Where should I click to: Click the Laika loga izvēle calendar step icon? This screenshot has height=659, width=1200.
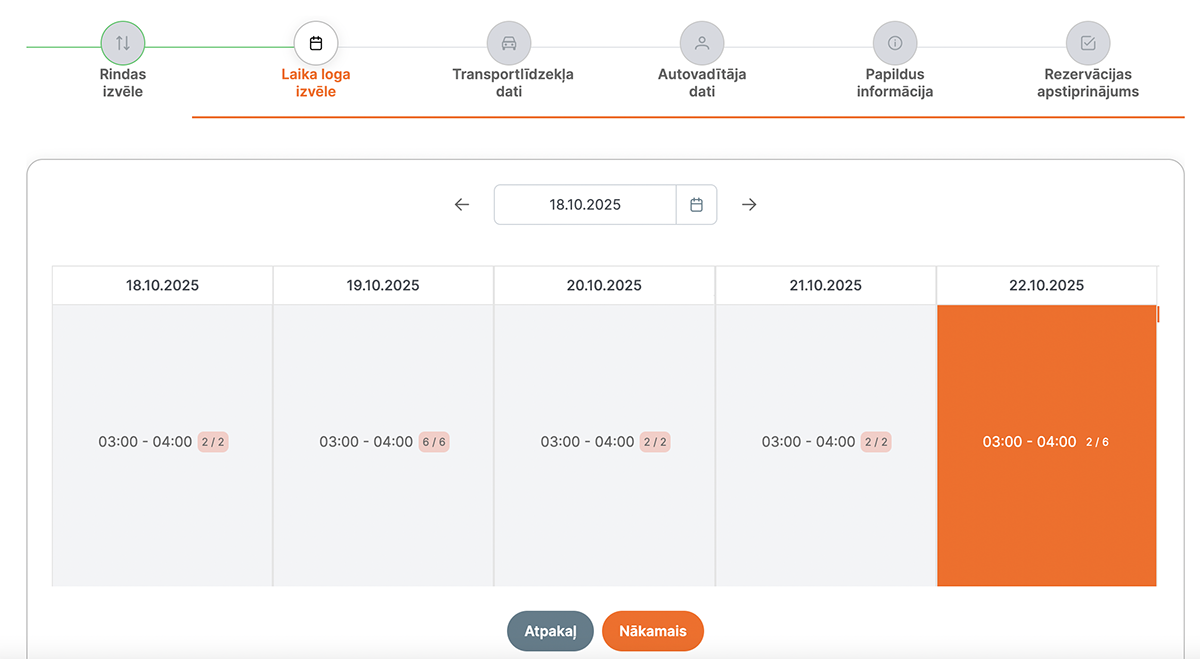point(316,43)
